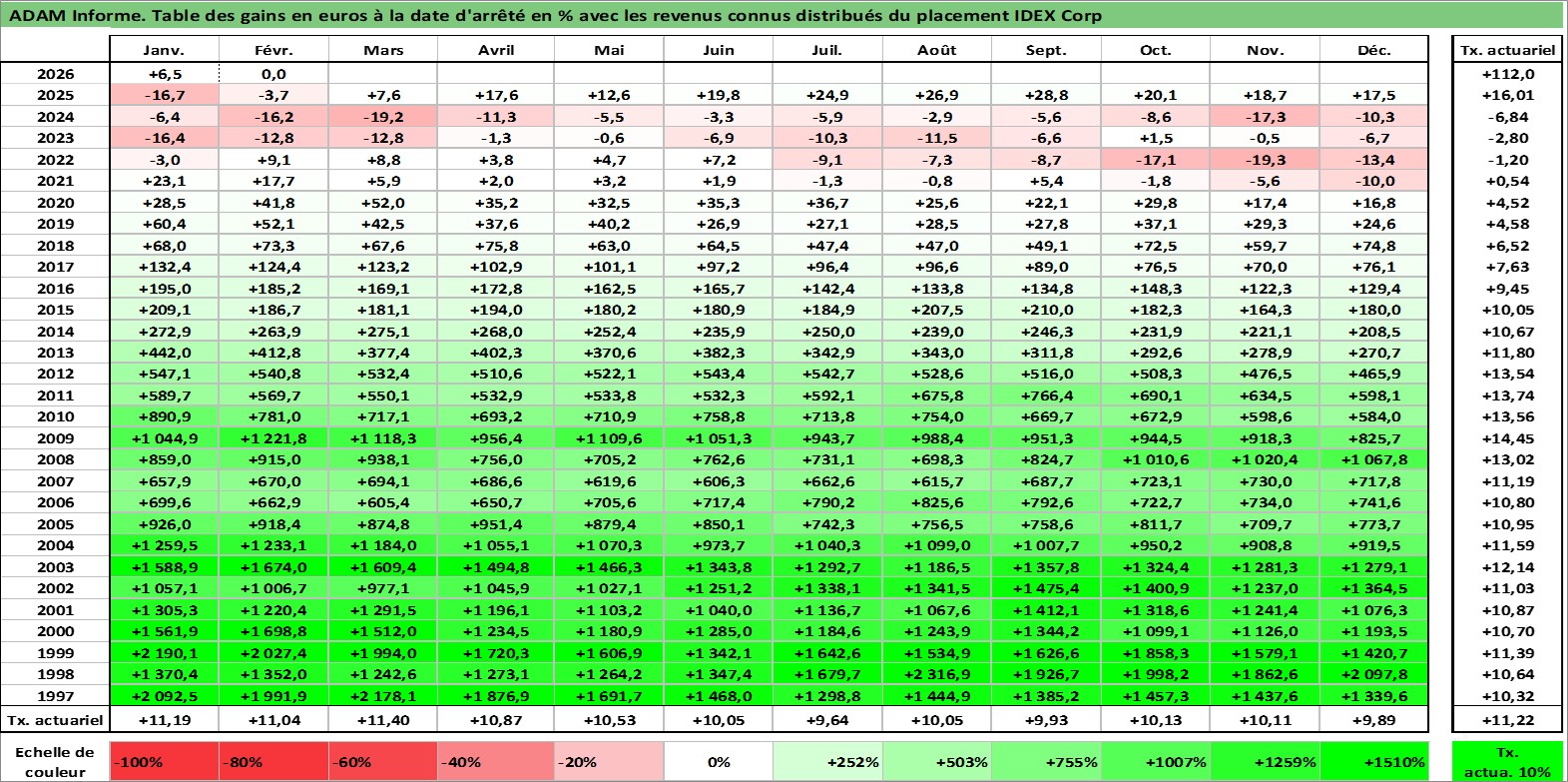This screenshot has height=782, width=1568.
Task: Select the '+112,0' actuarial rate for 2026
Action: click(1507, 74)
